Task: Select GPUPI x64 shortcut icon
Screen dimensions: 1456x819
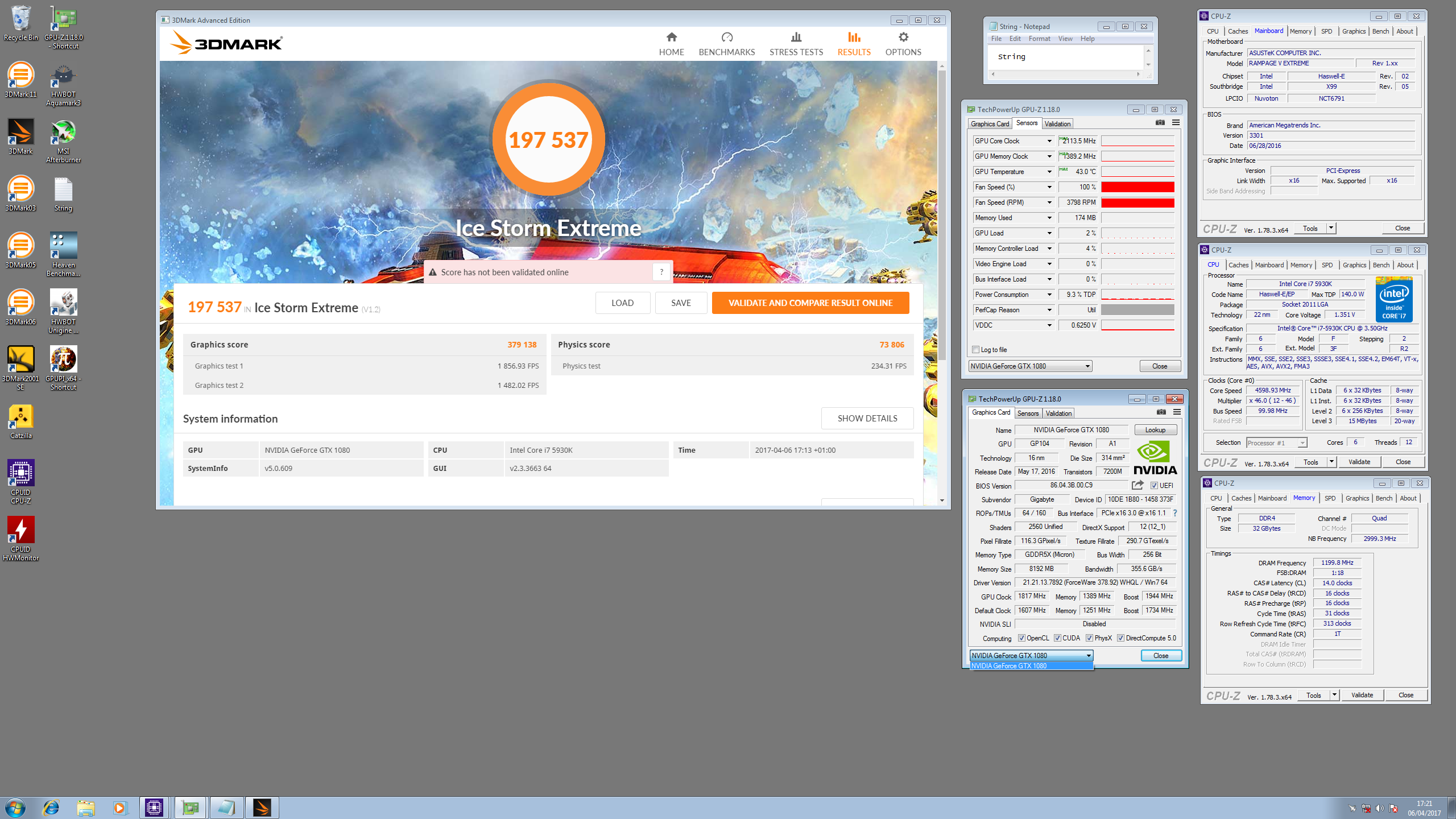Action: [x=63, y=369]
